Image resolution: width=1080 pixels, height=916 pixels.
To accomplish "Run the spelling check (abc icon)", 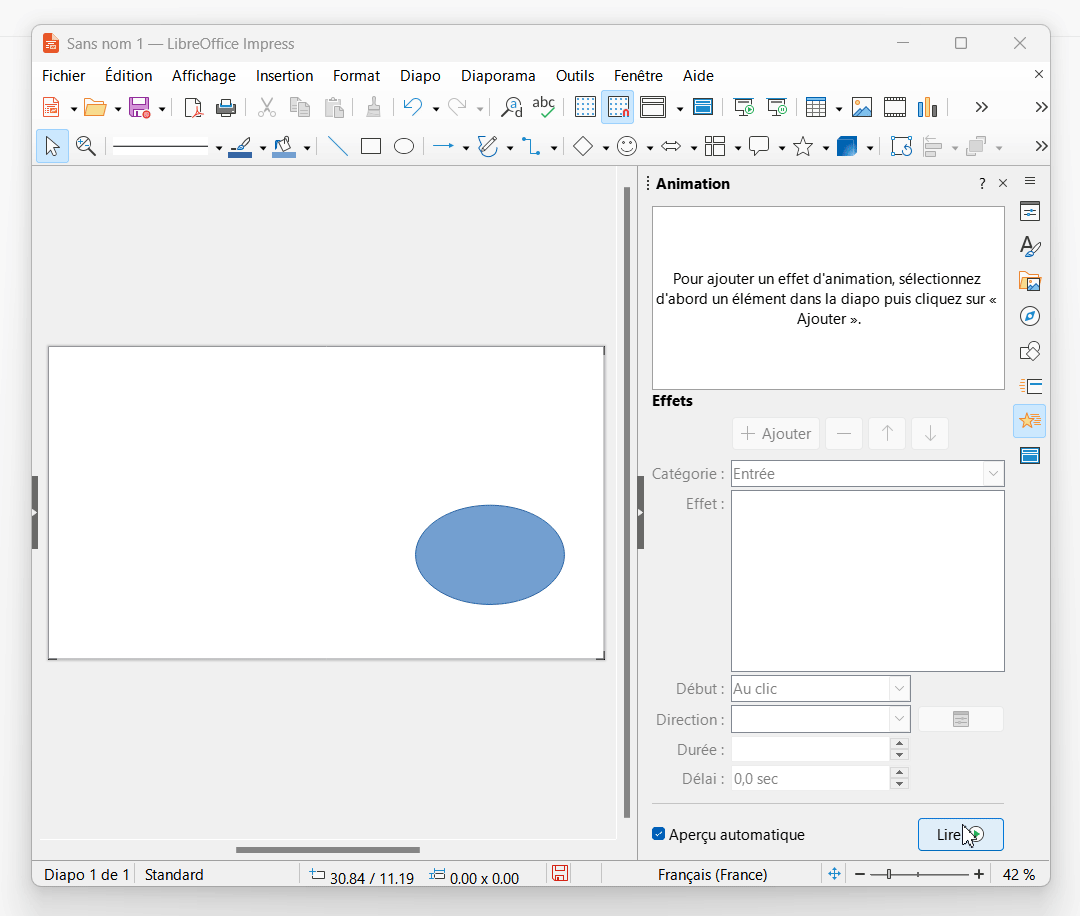I will (x=543, y=107).
